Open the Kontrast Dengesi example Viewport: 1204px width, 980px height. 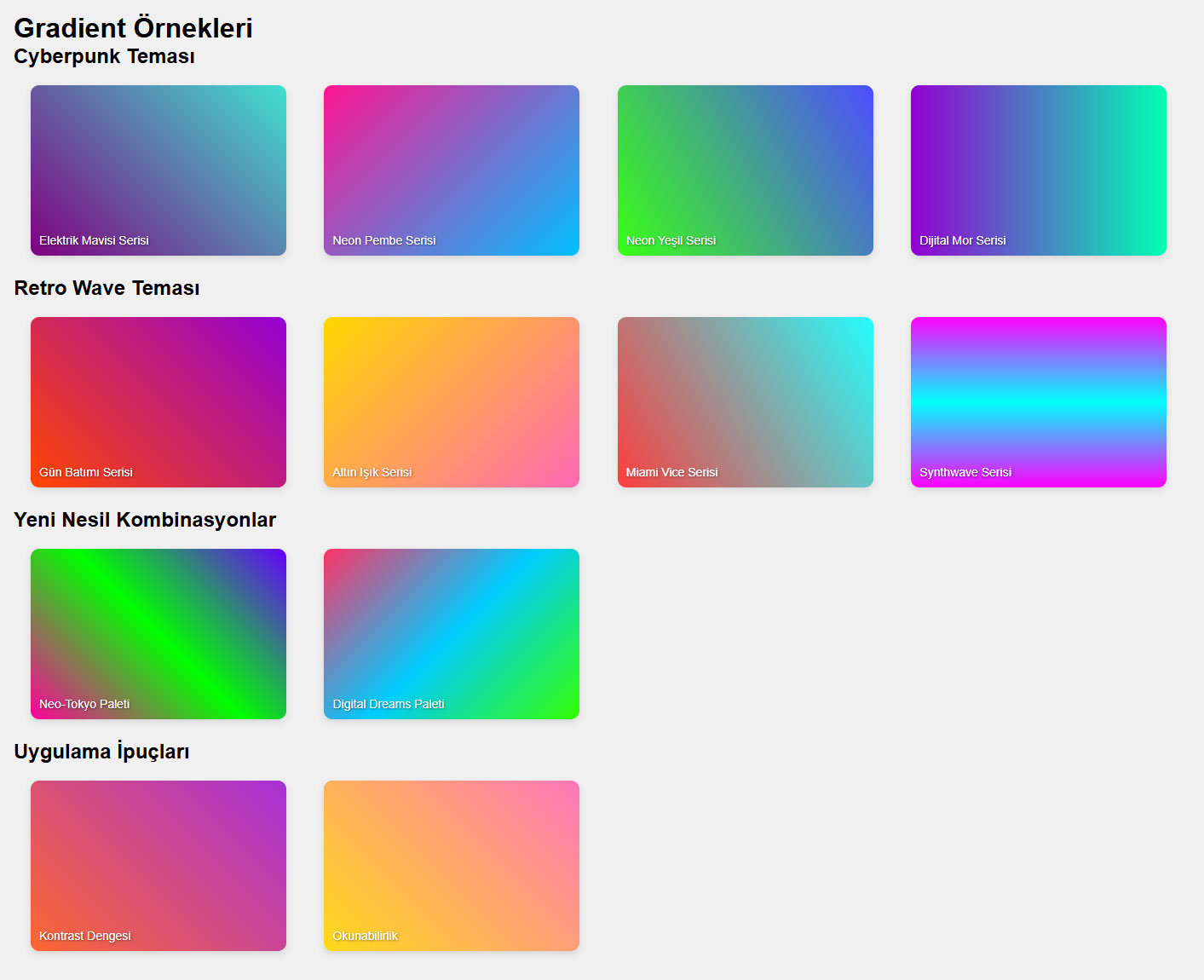(158, 866)
